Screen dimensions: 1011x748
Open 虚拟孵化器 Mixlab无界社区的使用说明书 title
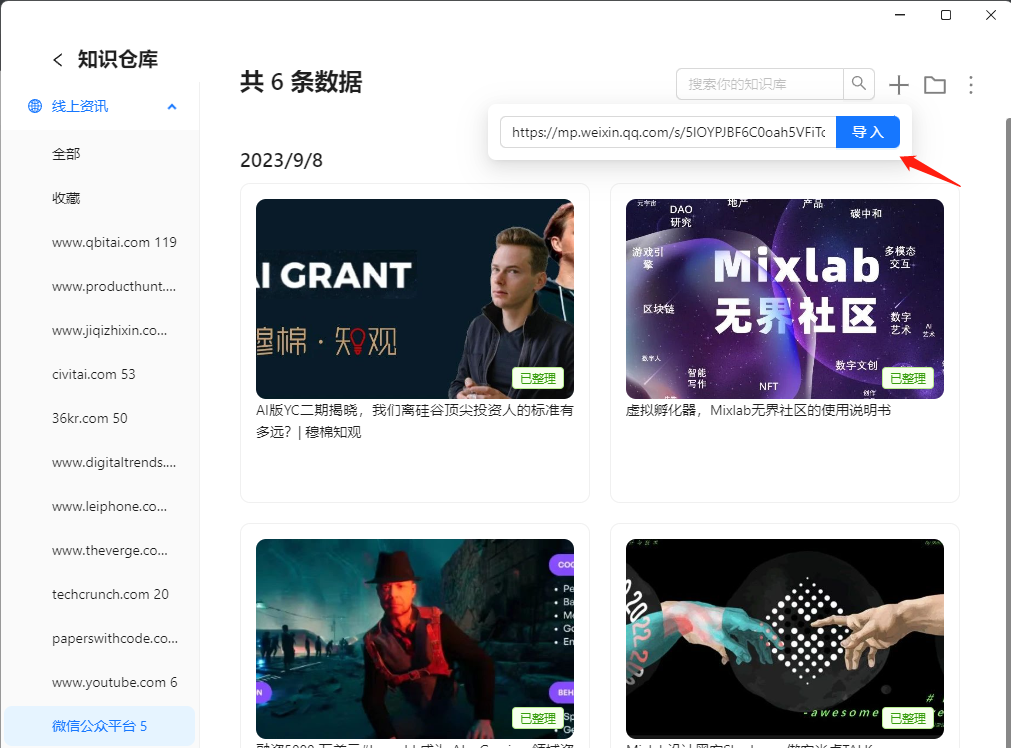[x=758, y=410]
